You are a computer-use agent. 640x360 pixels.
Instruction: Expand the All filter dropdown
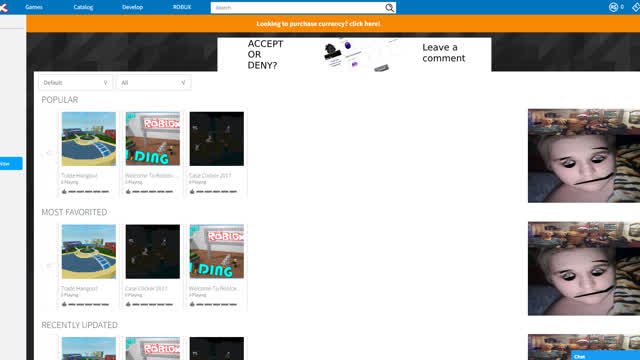pyautogui.click(x=154, y=83)
